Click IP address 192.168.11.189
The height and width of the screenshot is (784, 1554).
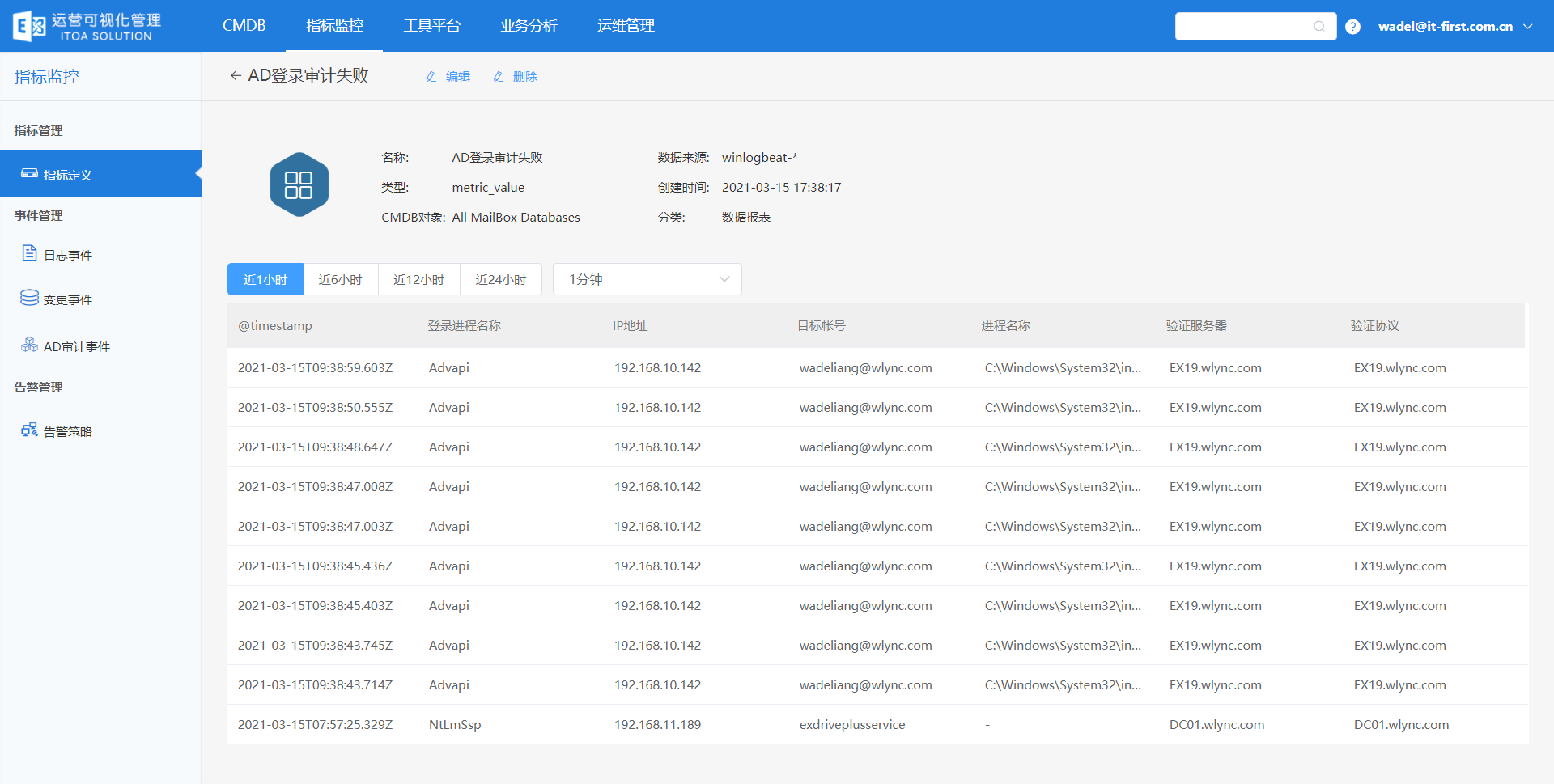pos(657,724)
